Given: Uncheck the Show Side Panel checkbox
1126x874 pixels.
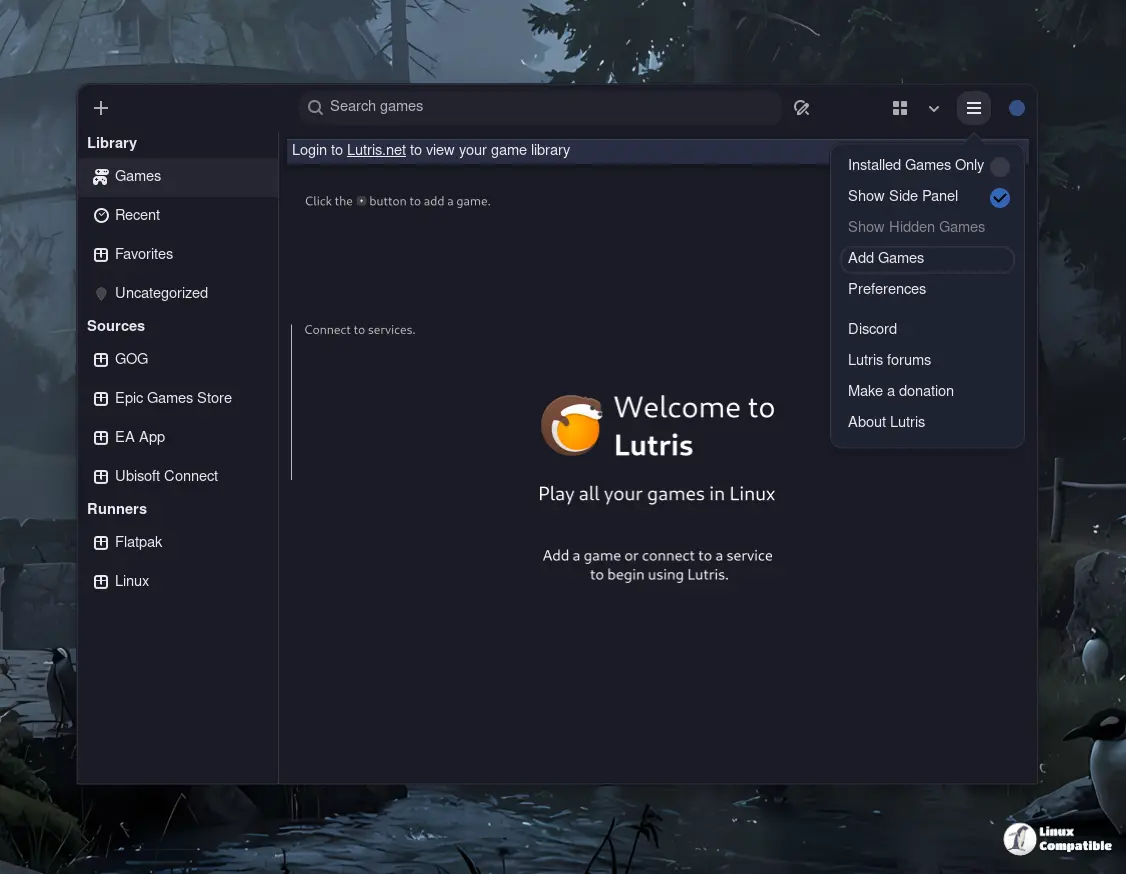Looking at the screenshot, I should coord(999,197).
